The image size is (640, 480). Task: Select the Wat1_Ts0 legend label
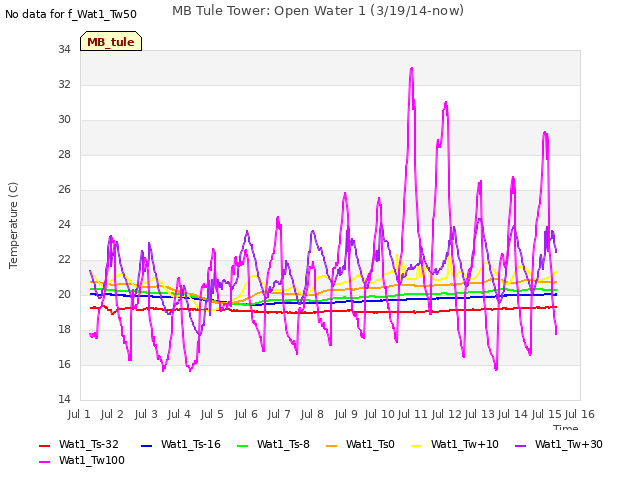(370, 444)
